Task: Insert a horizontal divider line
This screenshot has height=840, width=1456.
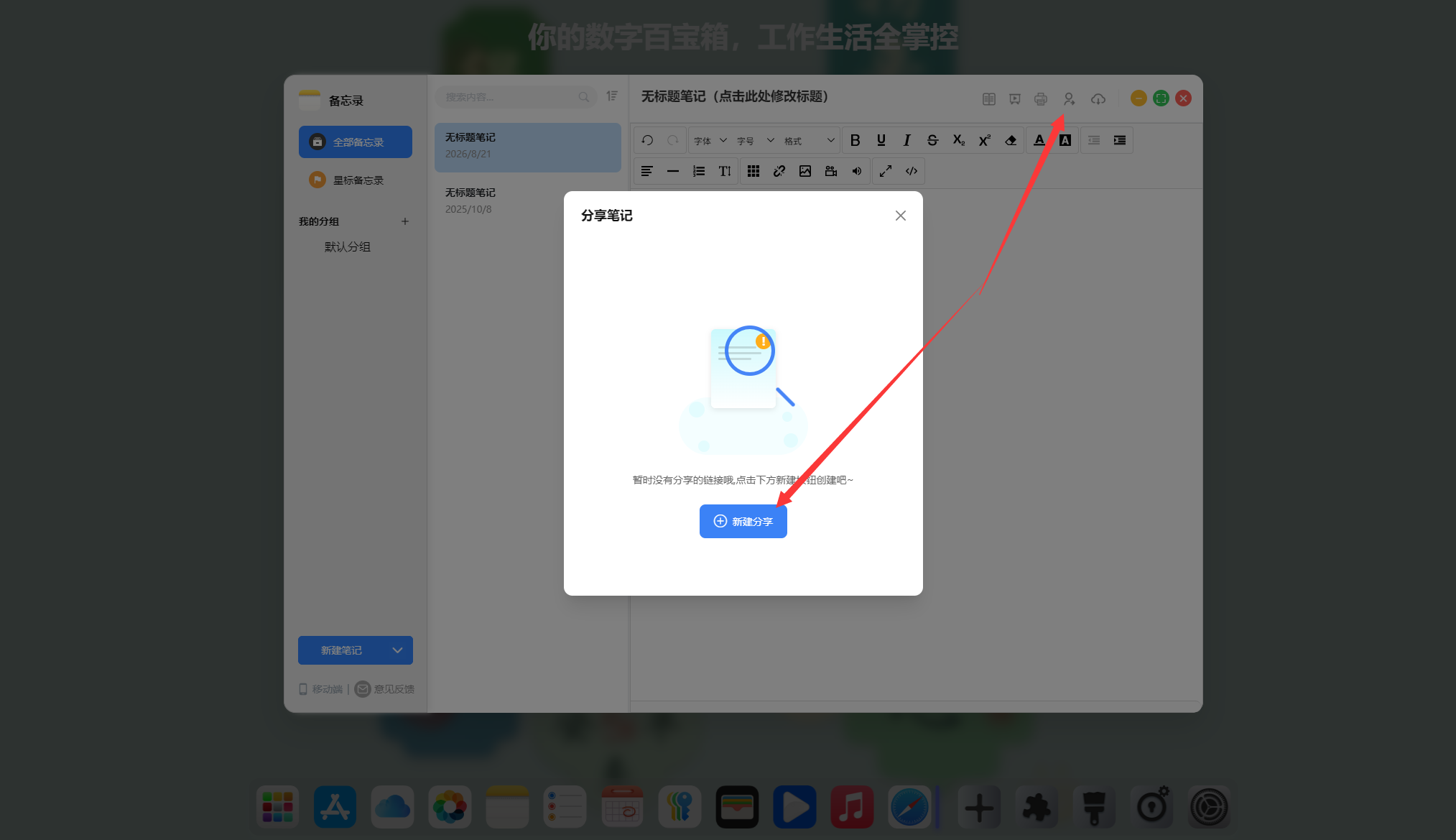Action: click(672, 171)
